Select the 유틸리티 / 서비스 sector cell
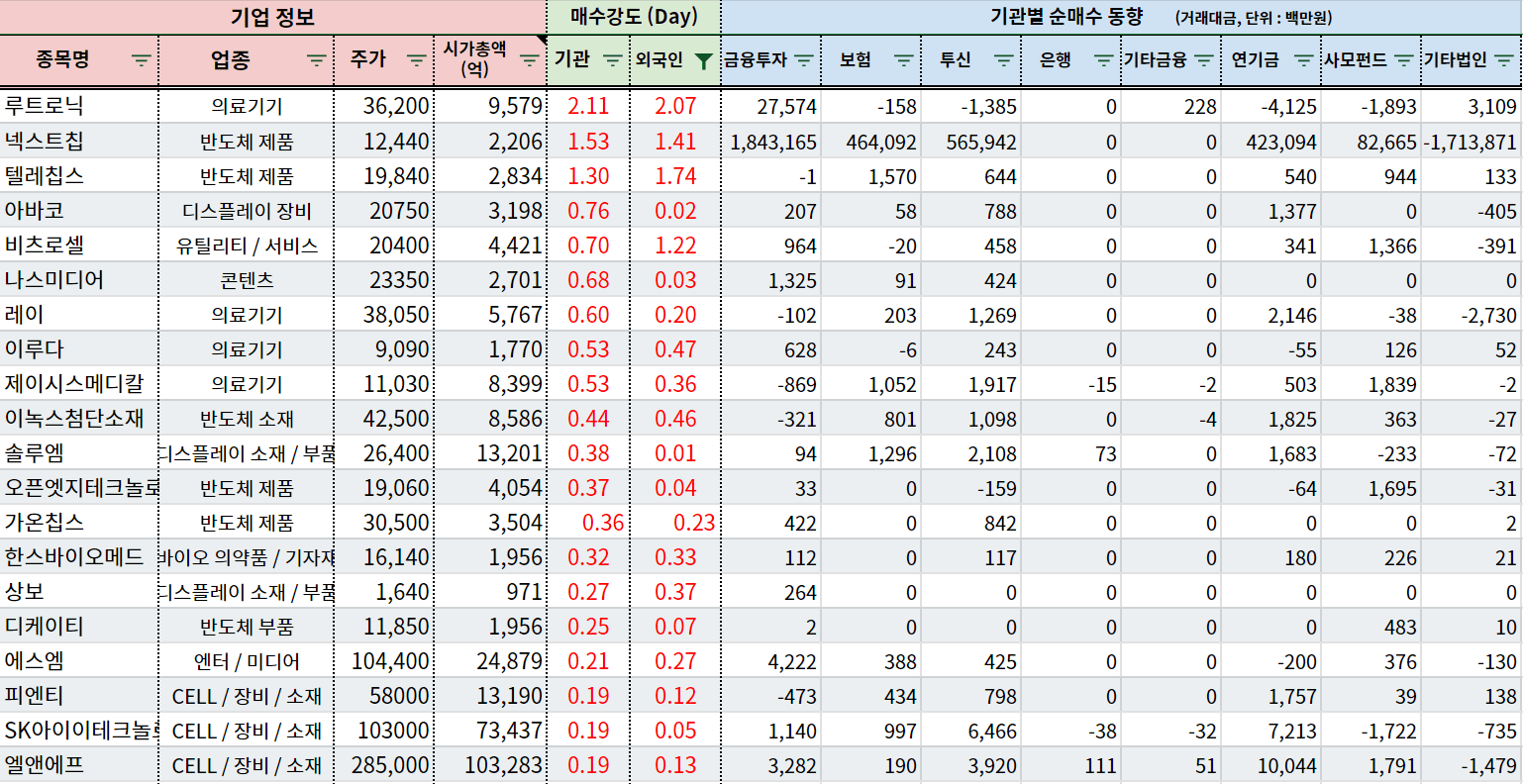The height and width of the screenshot is (784, 1523). pyautogui.click(x=247, y=245)
